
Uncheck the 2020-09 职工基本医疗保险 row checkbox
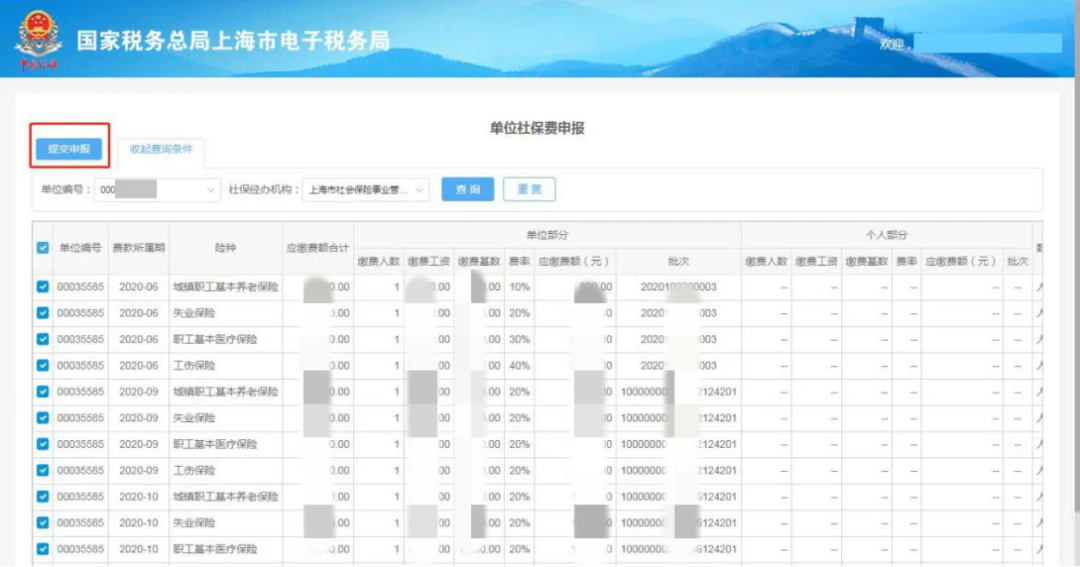(x=43, y=444)
